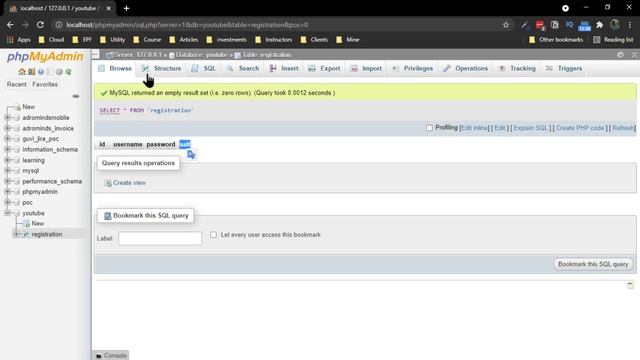640x360 pixels.
Task: Expand phpmyadmin database node
Action: (7, 191)
